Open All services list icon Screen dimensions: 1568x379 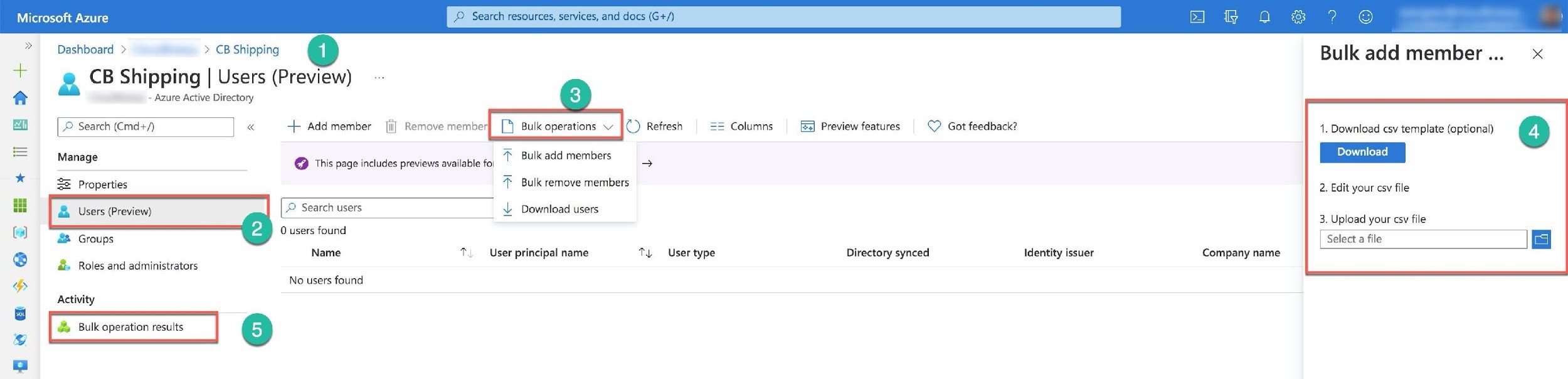(x=20, y=152)
